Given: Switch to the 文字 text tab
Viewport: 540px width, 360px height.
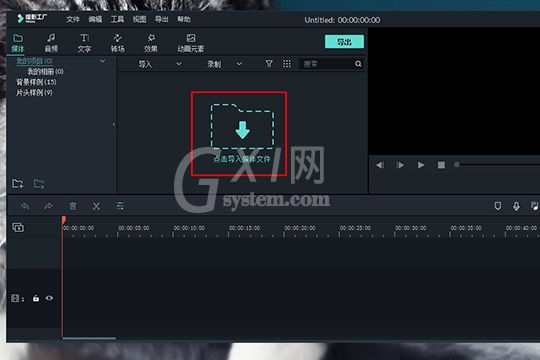Looking at the screenshot, I should coord(84,43).
